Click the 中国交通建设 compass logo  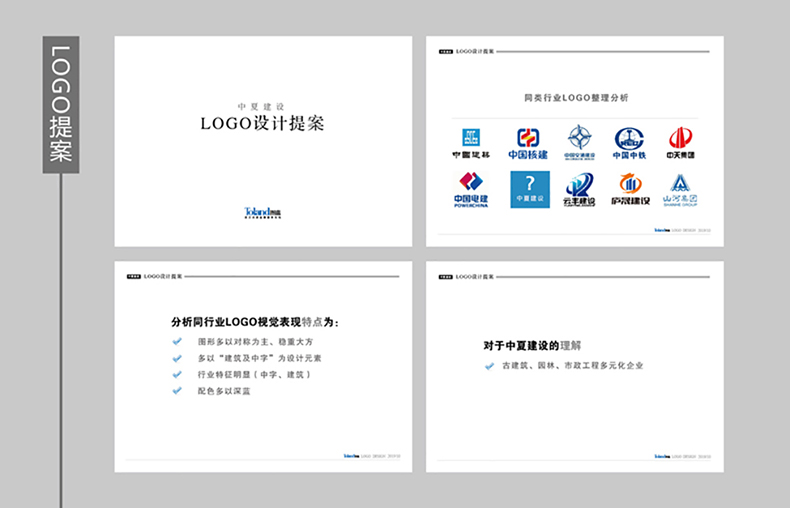(579, 143)
